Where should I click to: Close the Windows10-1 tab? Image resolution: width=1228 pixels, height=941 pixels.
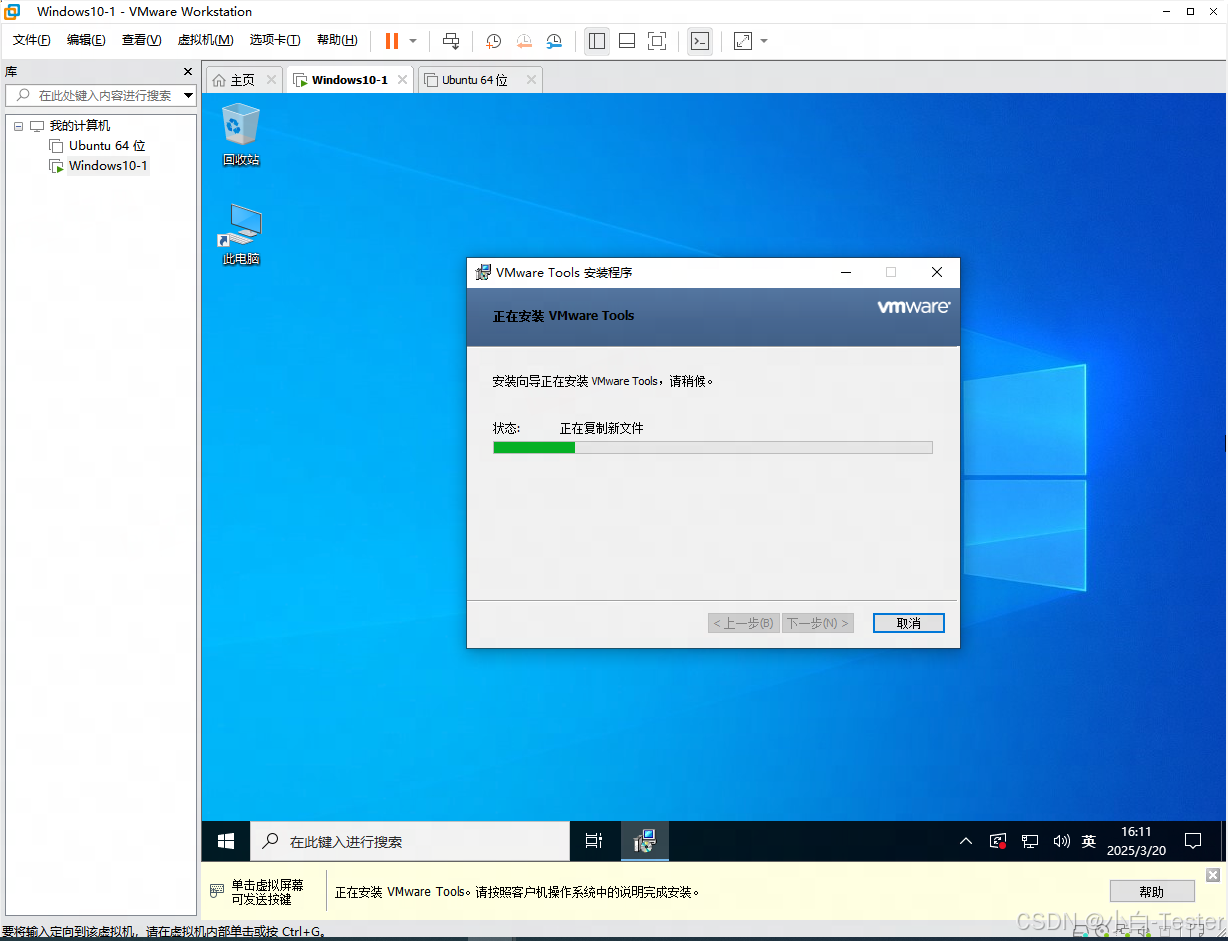402,80
